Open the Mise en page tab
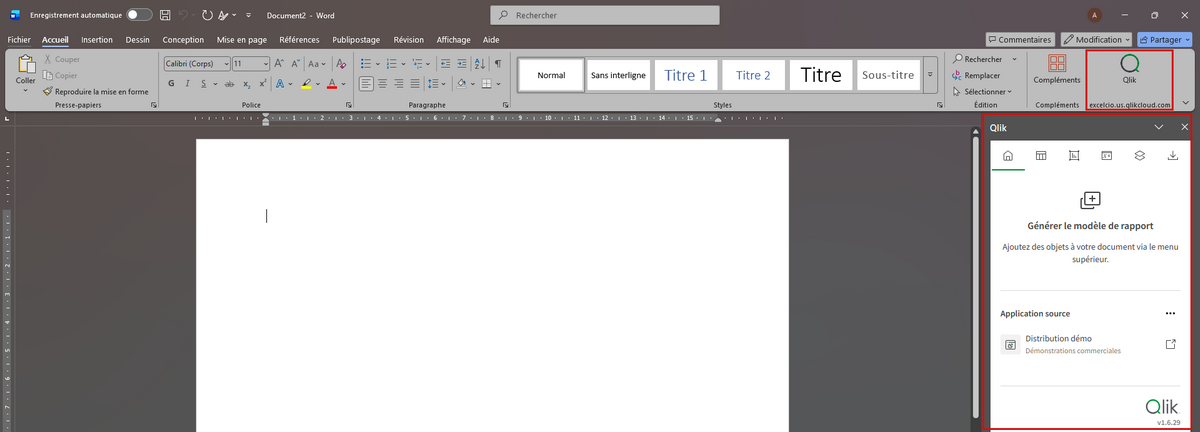 [242, 40]
